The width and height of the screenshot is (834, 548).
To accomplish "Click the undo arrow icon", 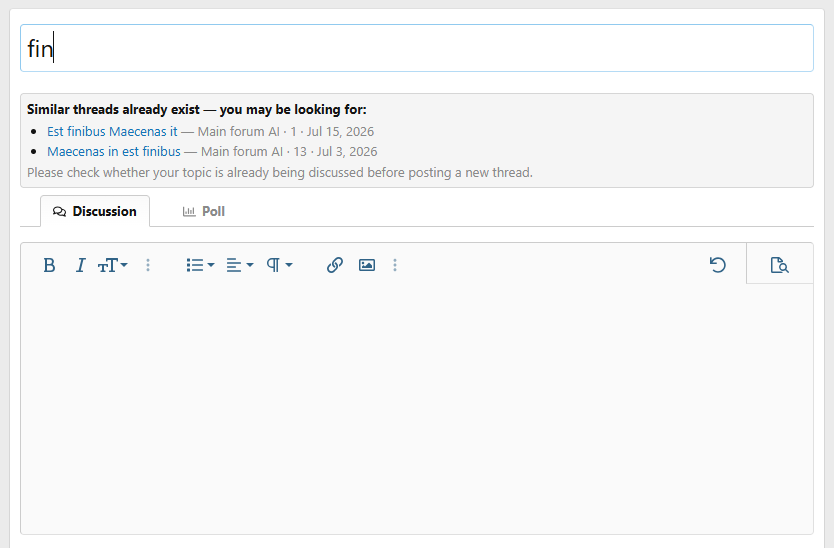I will pos(718,265).
